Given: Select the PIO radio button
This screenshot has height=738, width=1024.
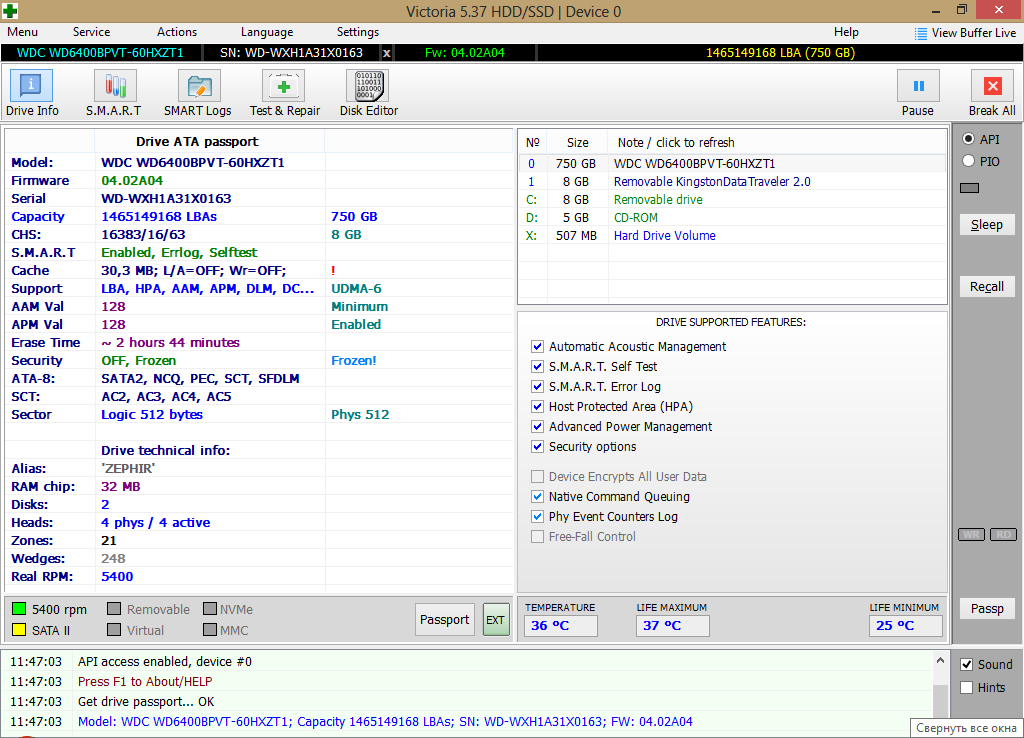Looking at the screenshot, I should click(x=968, y=161).
